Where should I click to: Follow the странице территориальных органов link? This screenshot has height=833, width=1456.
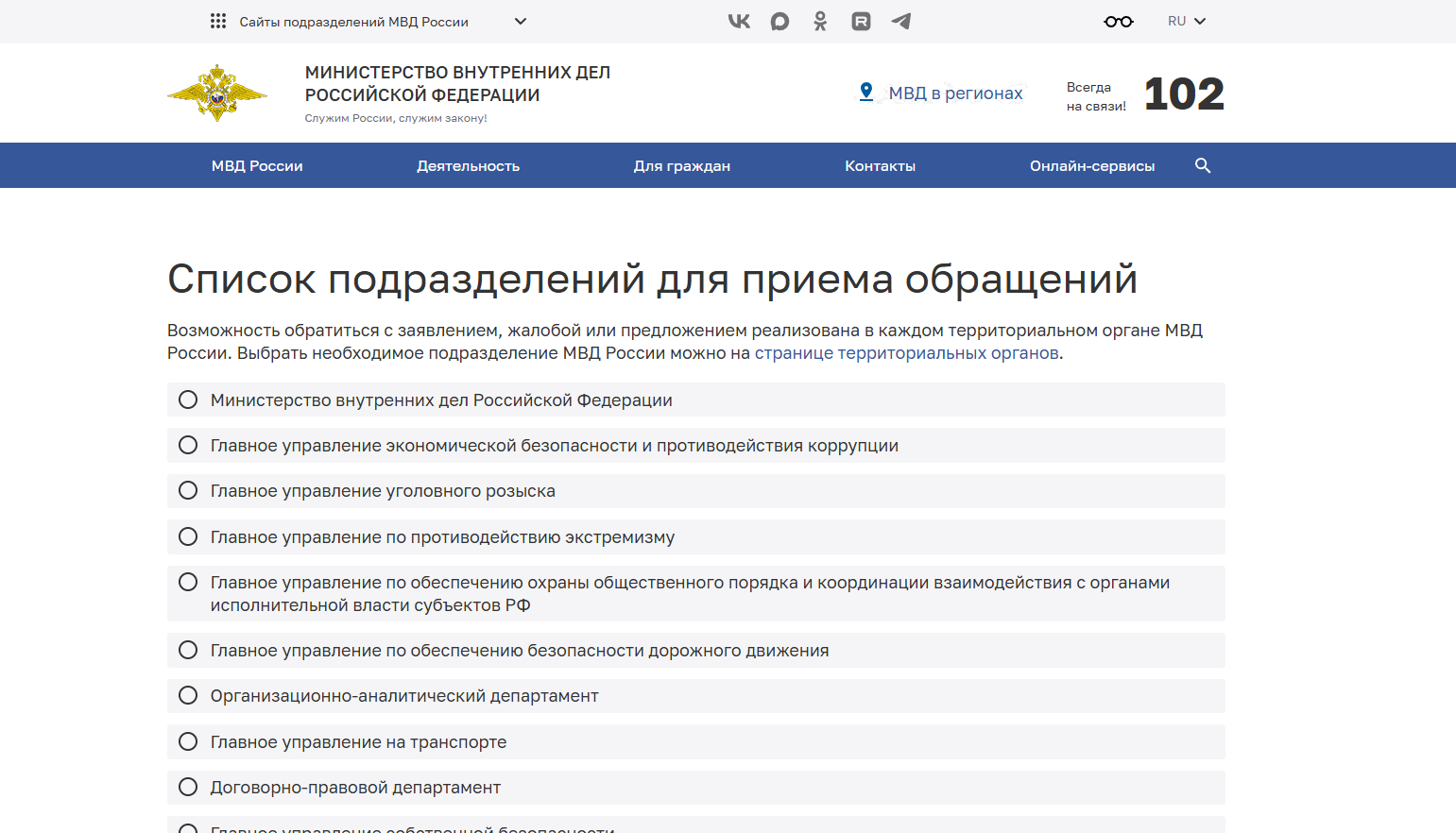(906, 353)
